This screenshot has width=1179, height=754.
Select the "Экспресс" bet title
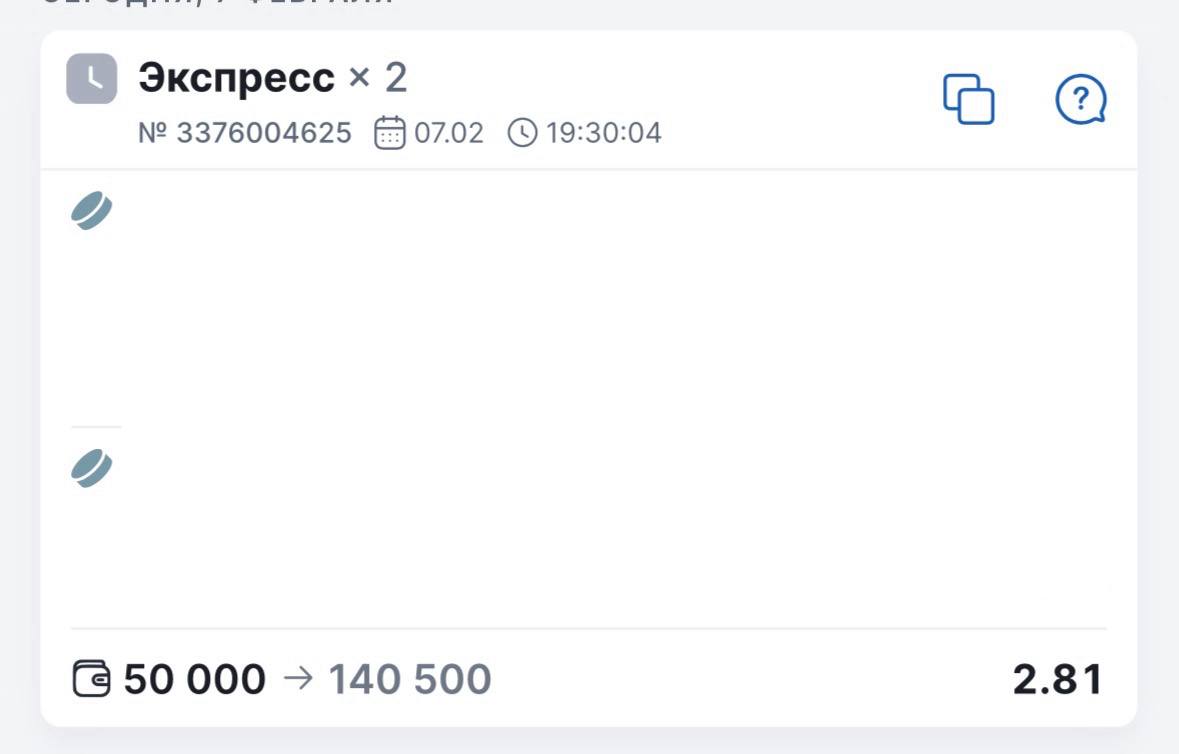click(x=236, y=79)
